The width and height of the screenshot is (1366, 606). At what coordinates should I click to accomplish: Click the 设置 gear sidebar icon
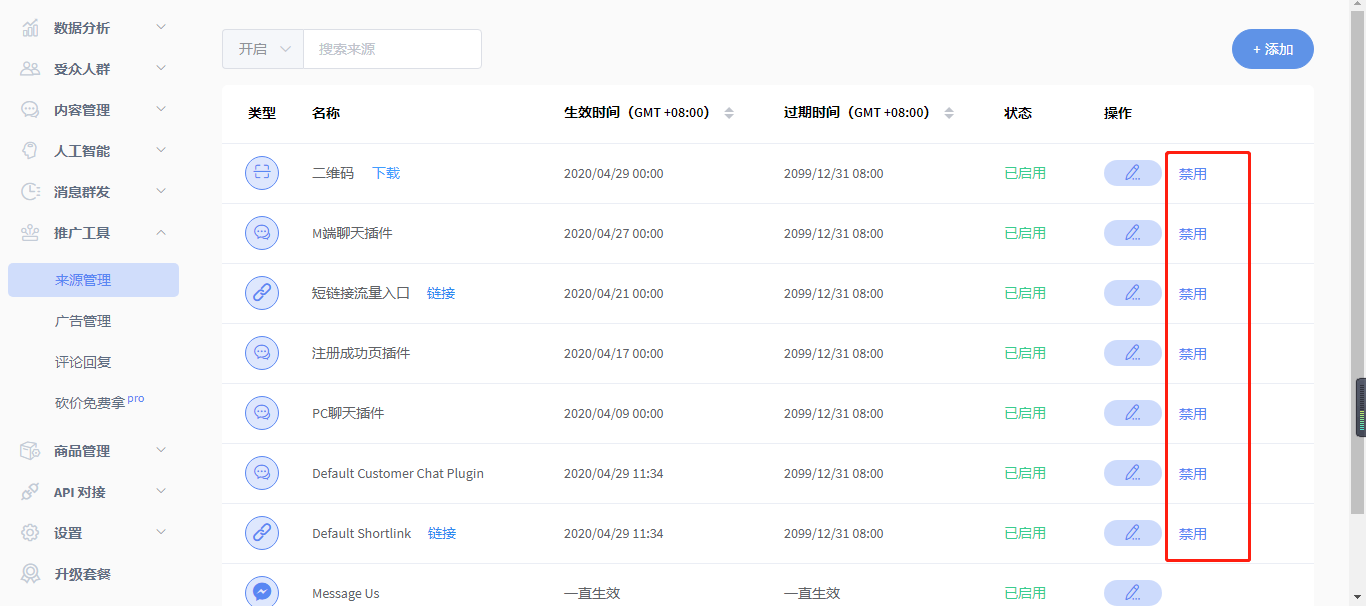click(30, 533)
